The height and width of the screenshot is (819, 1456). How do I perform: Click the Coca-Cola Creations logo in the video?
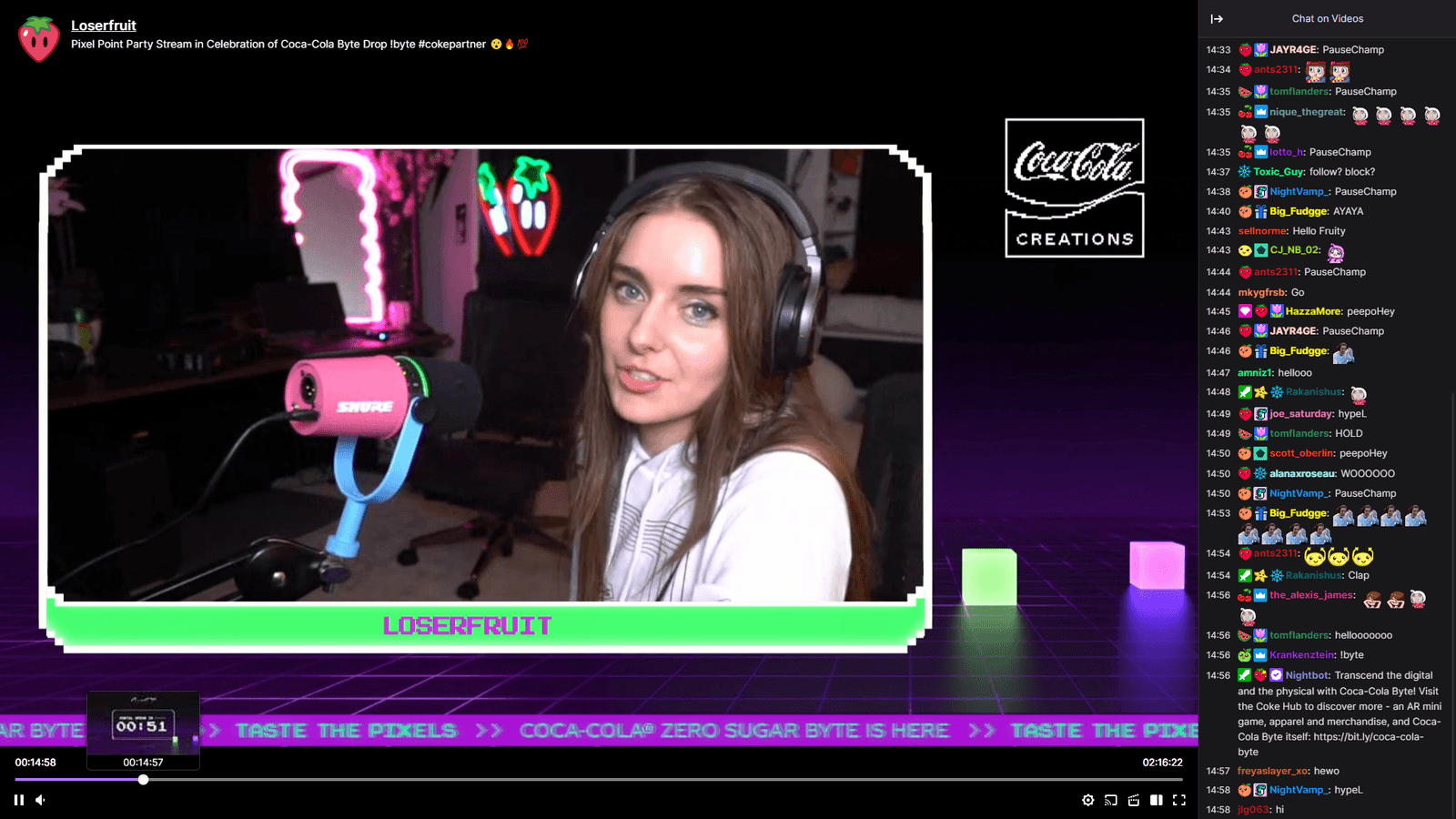1075,188
